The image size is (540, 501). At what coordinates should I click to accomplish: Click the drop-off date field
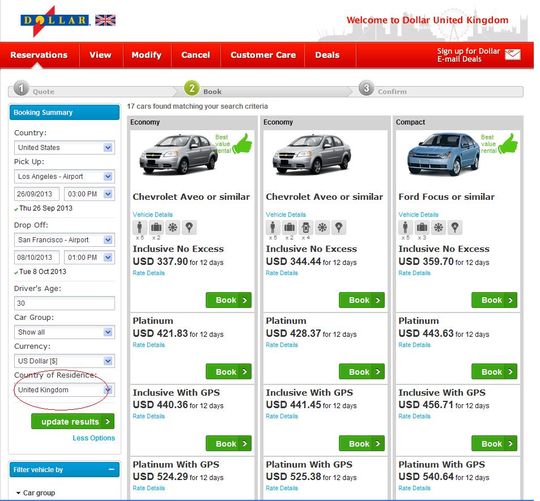(37, 258)
